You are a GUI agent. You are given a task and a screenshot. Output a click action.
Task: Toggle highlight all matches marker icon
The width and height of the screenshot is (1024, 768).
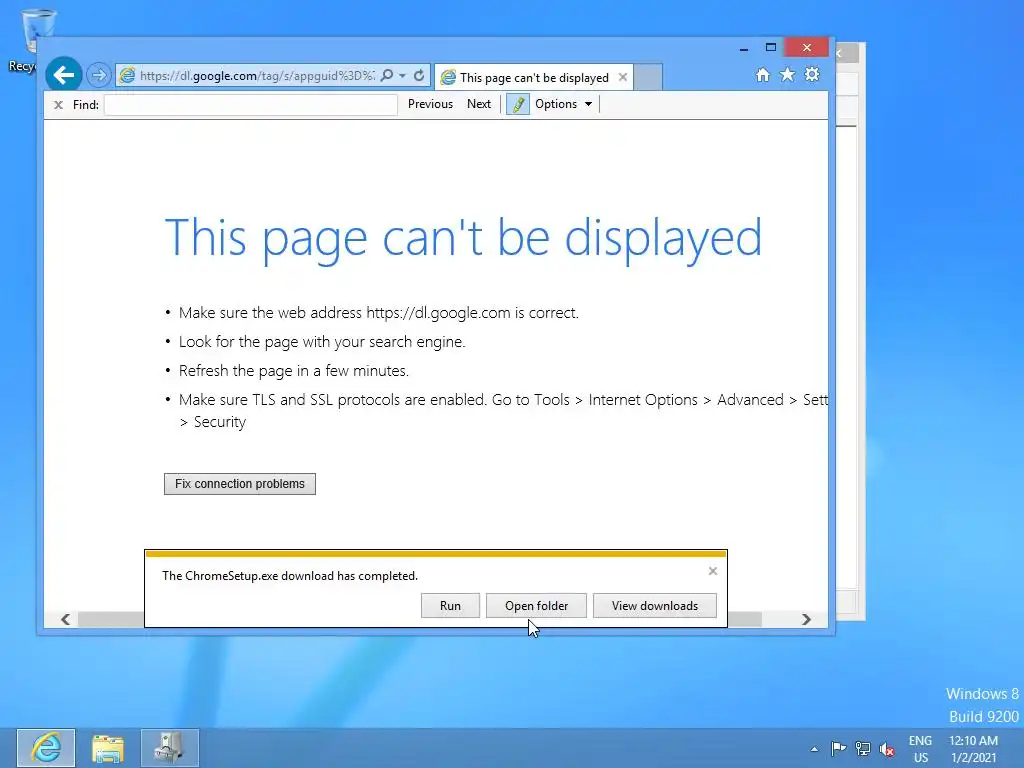pyautogui.click(x=518, y=104)
